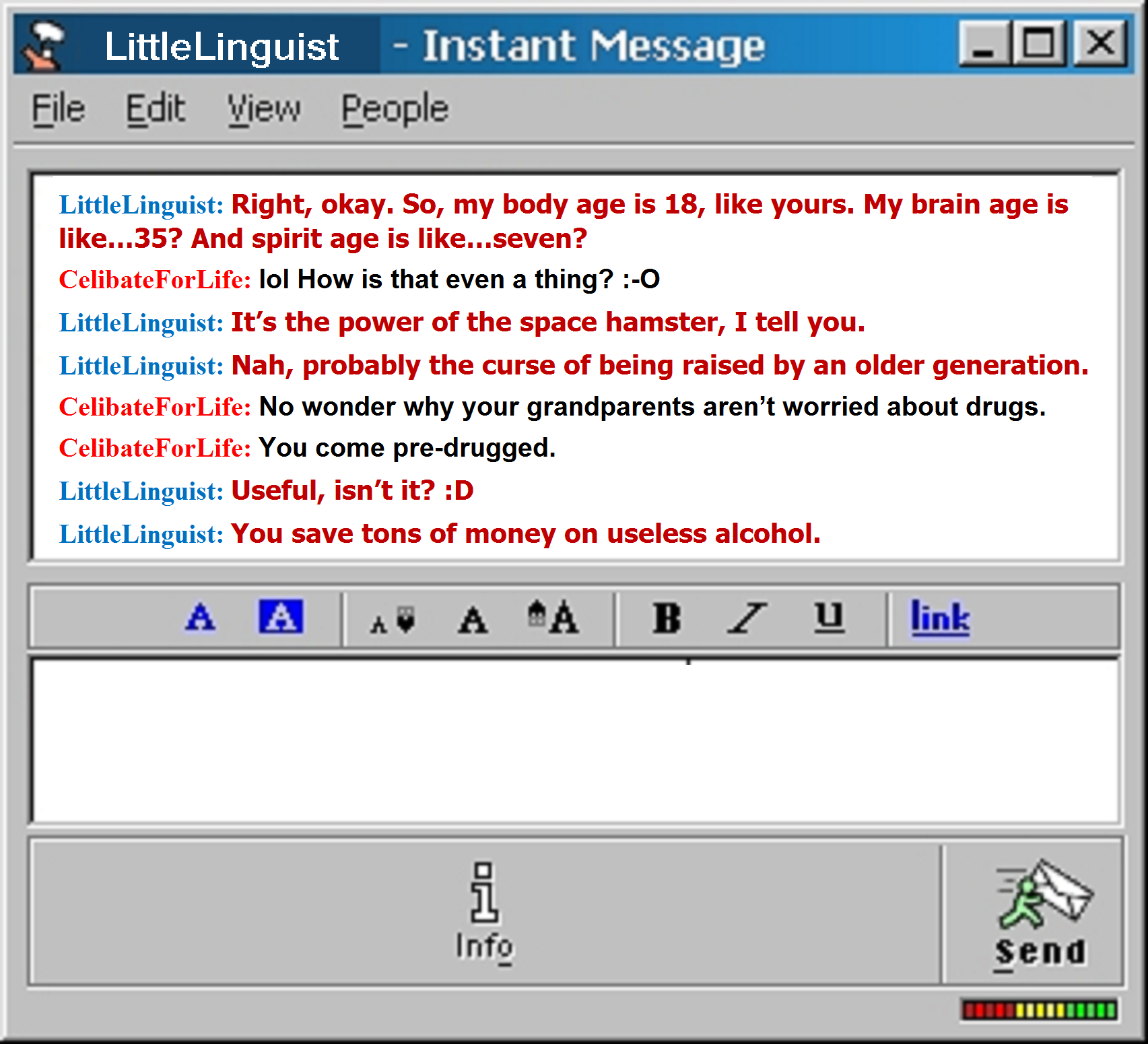This screenshot has width=1148, height=1044.
Task: Send the message with Send button
Action: (x=1040, y=915)
